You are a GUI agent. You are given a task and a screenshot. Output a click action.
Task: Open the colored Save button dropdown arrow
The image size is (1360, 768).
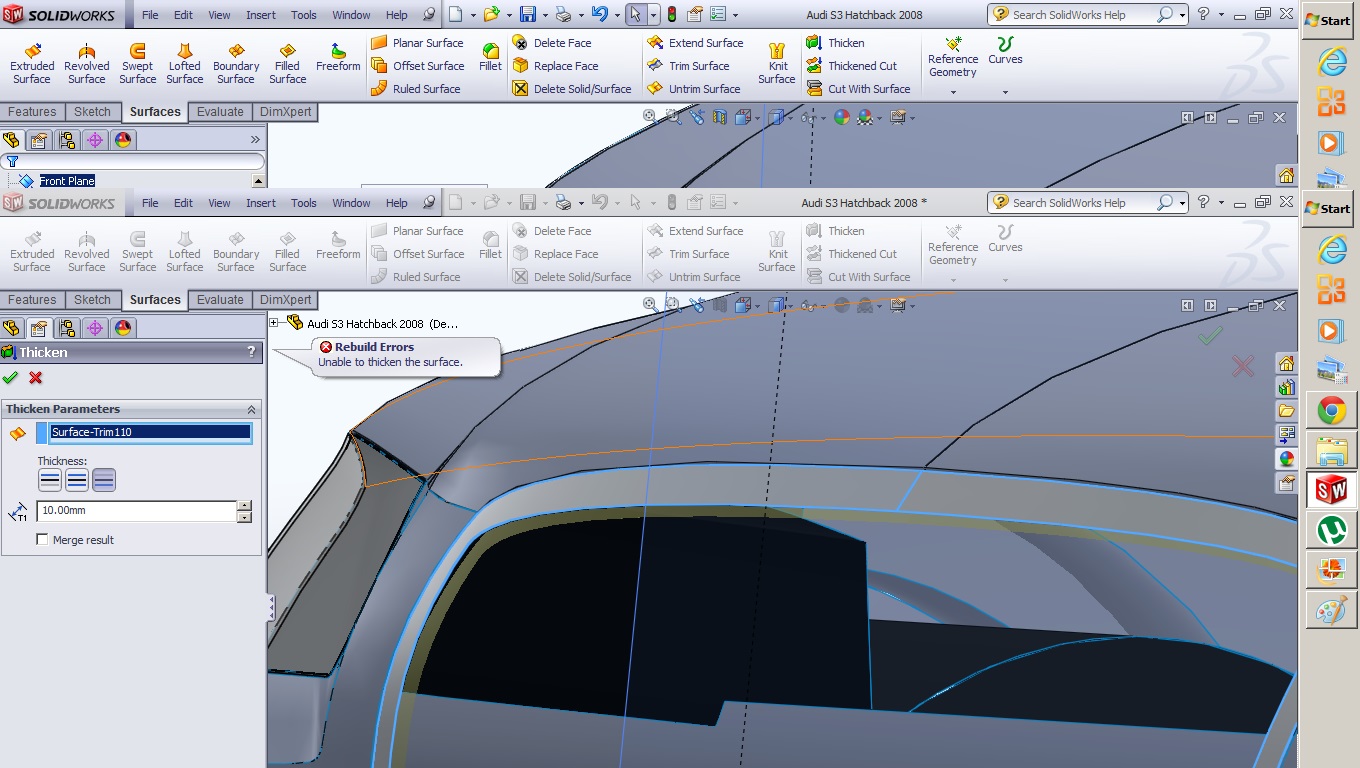click(544, 15)
